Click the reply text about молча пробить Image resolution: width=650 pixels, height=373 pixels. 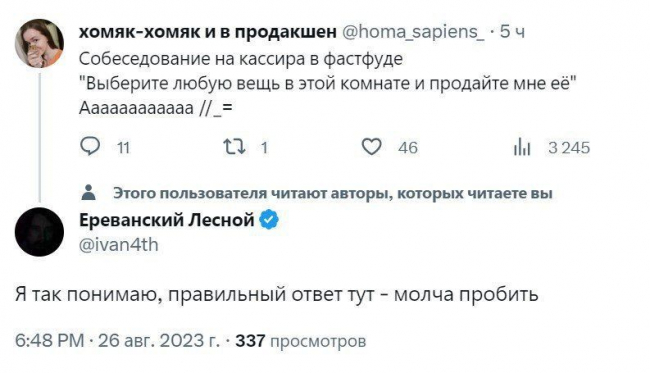point(276,295)
